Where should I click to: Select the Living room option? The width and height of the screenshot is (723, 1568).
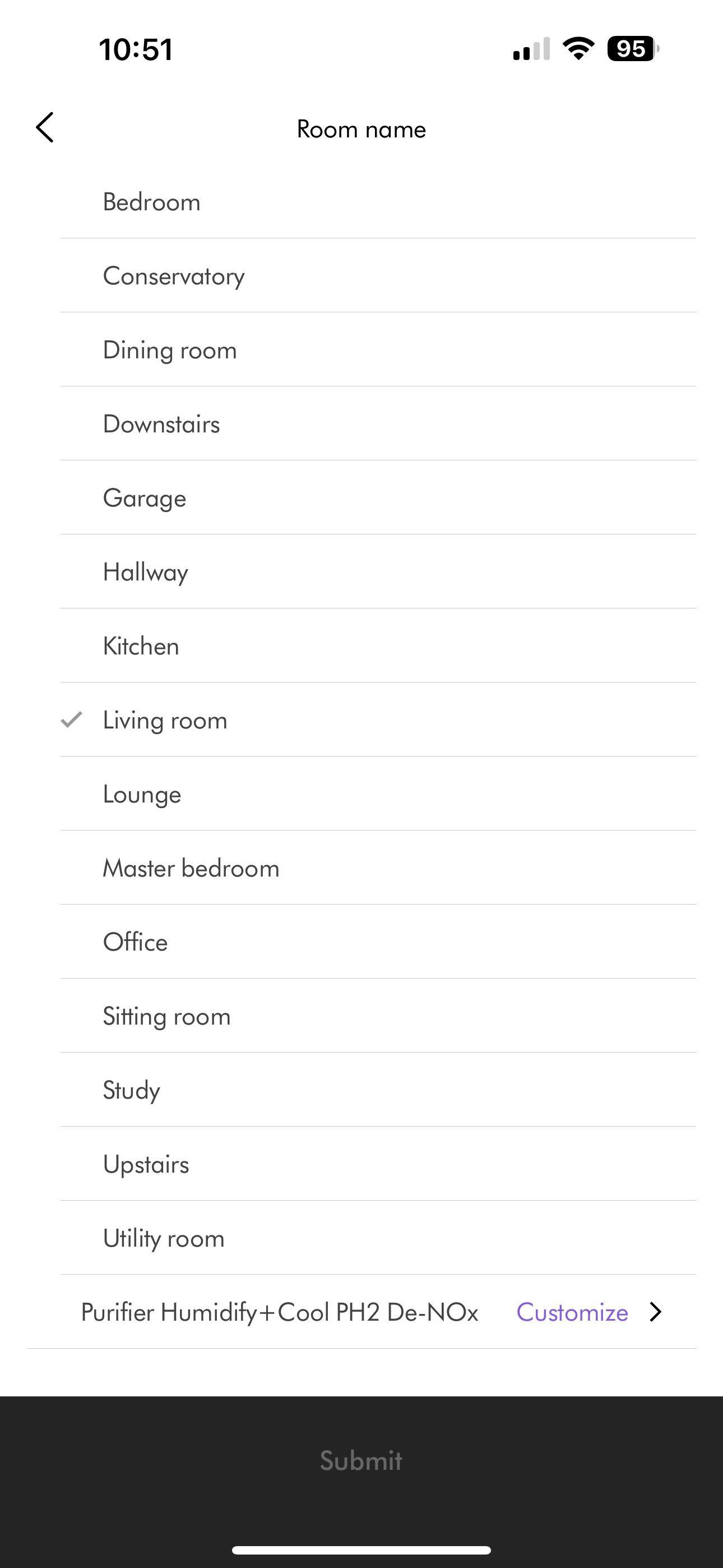click(165, 720)
